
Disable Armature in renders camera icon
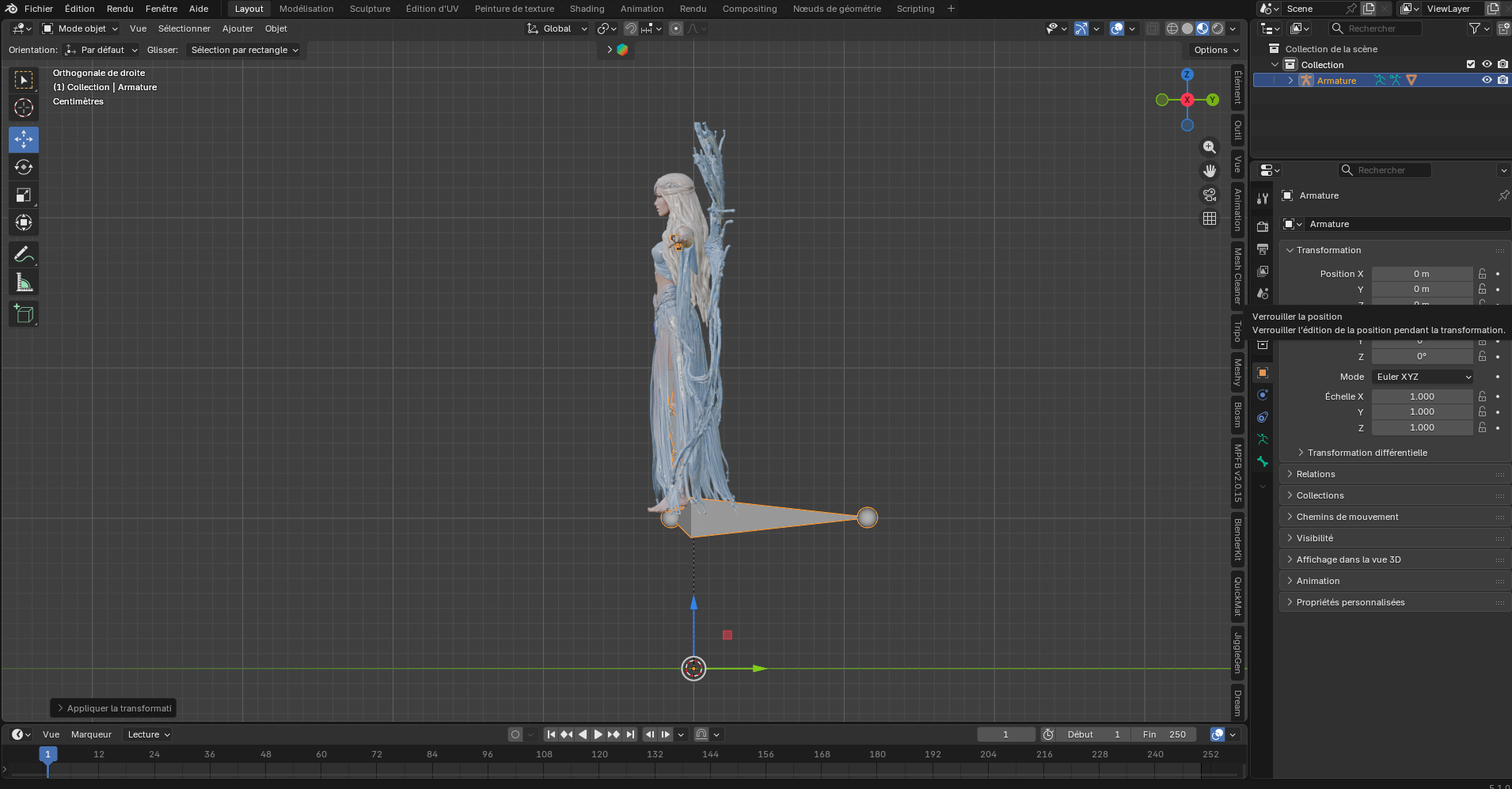(x=1503, y=80)
